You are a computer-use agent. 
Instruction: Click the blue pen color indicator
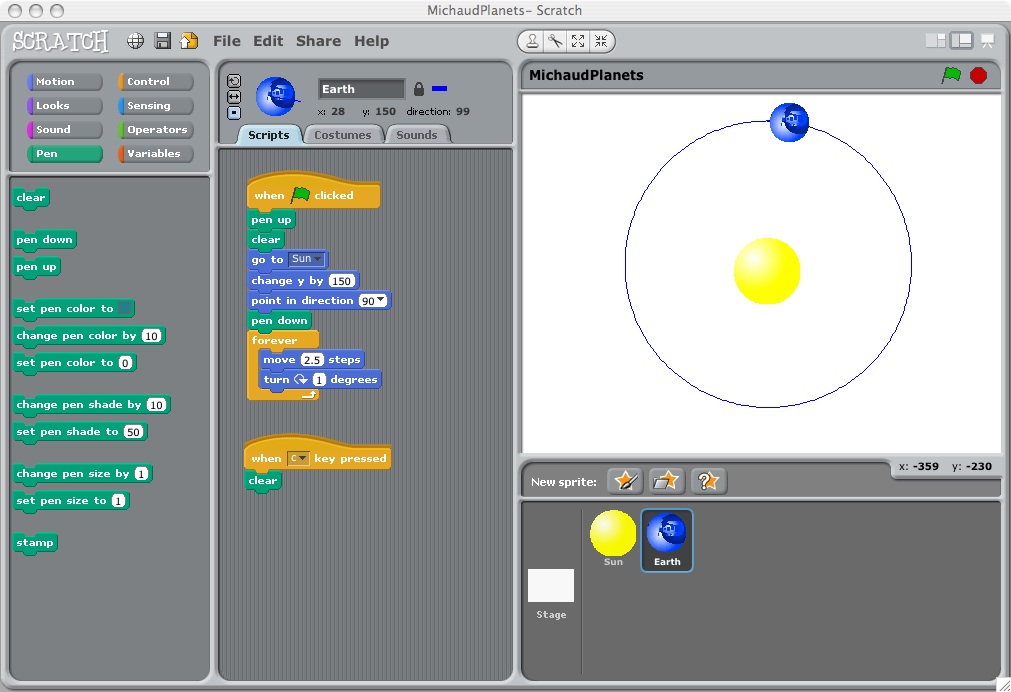(440, 89)
